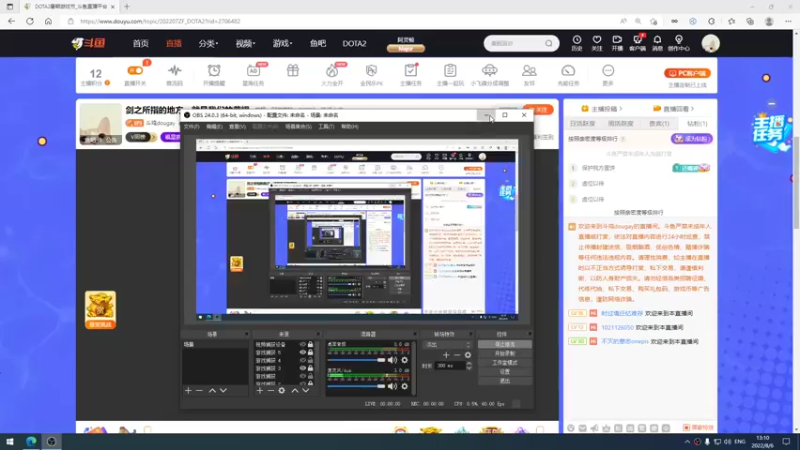
Task: Toggle lock on 窗口捕获 5 source
Action: [x=310, y=353]
